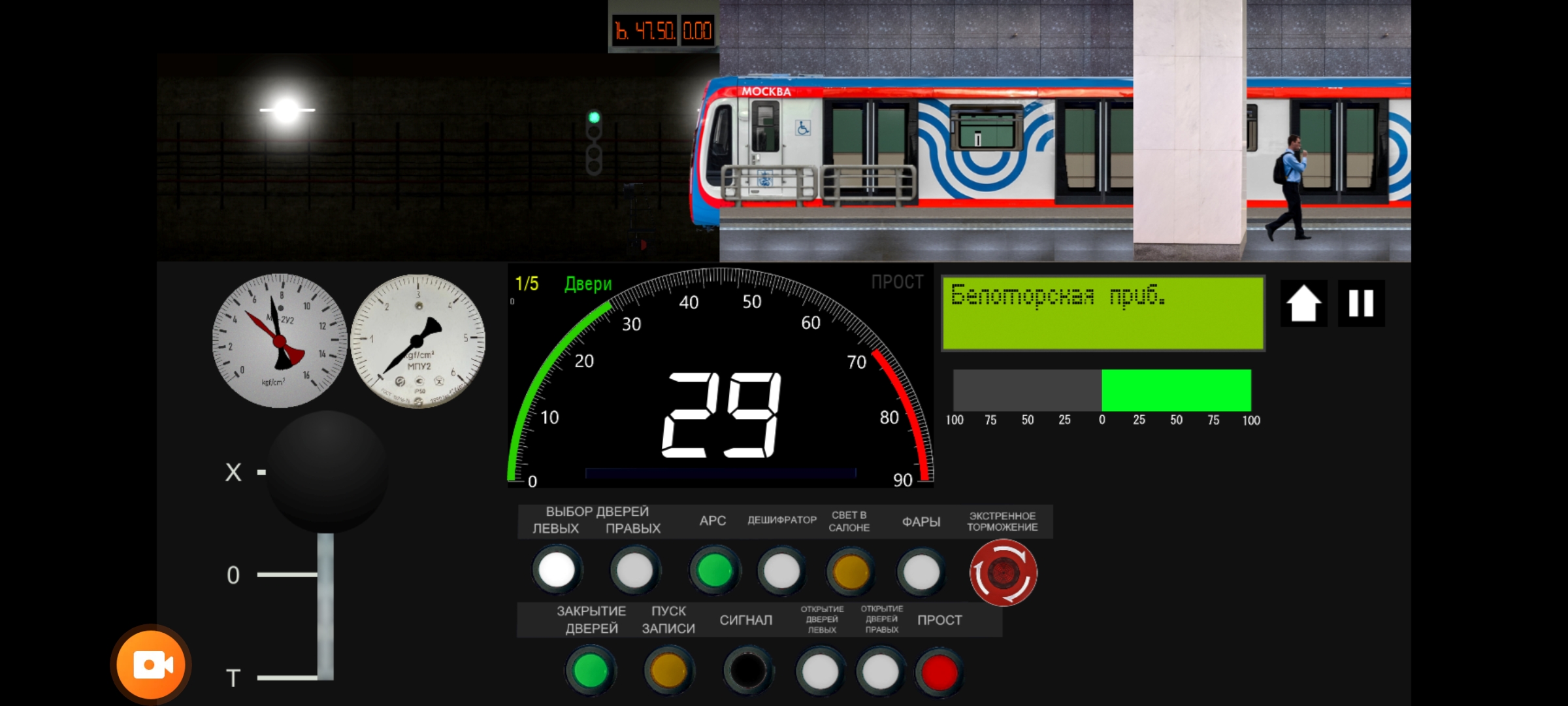Tap the green traction power bar
1568x706 pixels.
coord(1176,390)
